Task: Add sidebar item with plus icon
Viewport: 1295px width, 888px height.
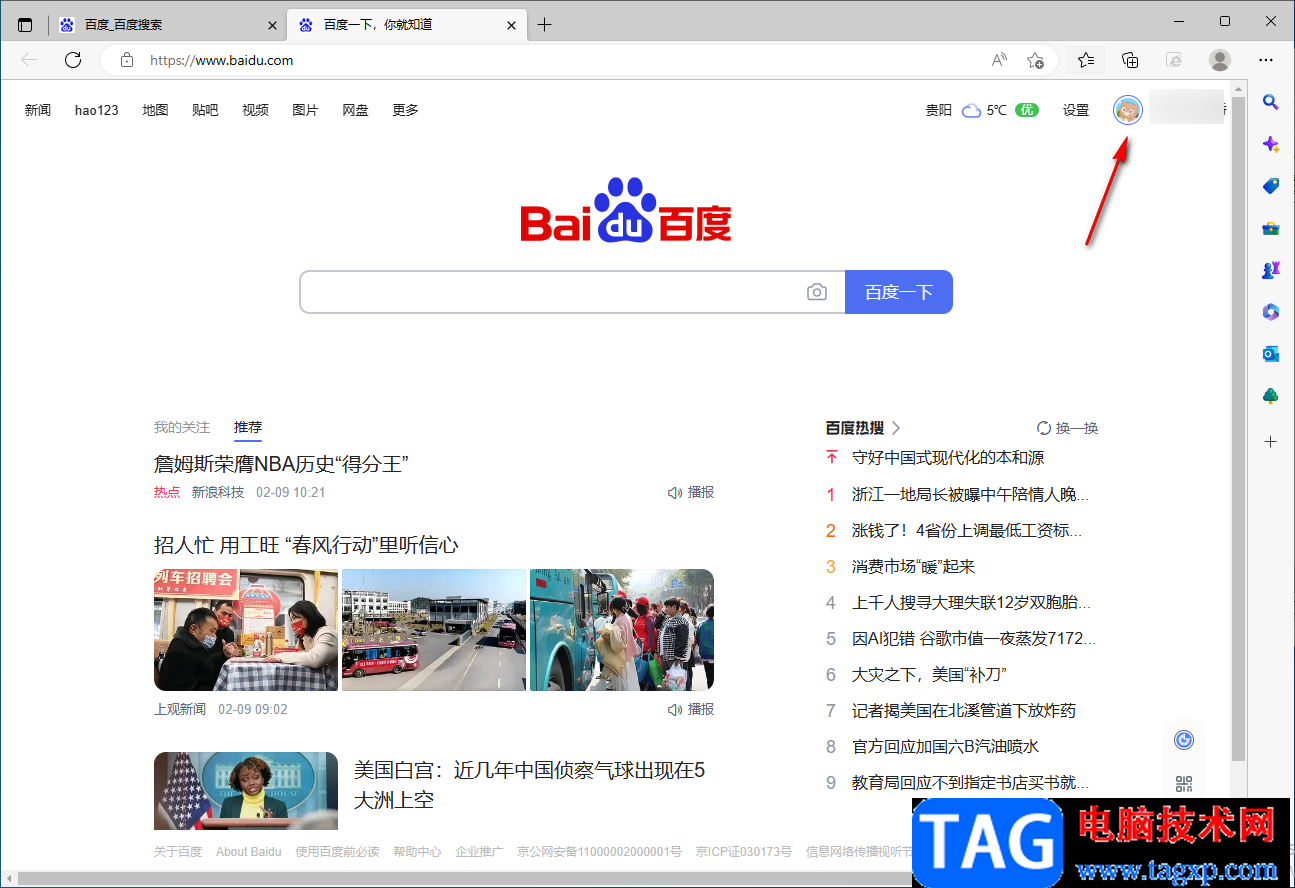Action: click(x=1271, y=441)
